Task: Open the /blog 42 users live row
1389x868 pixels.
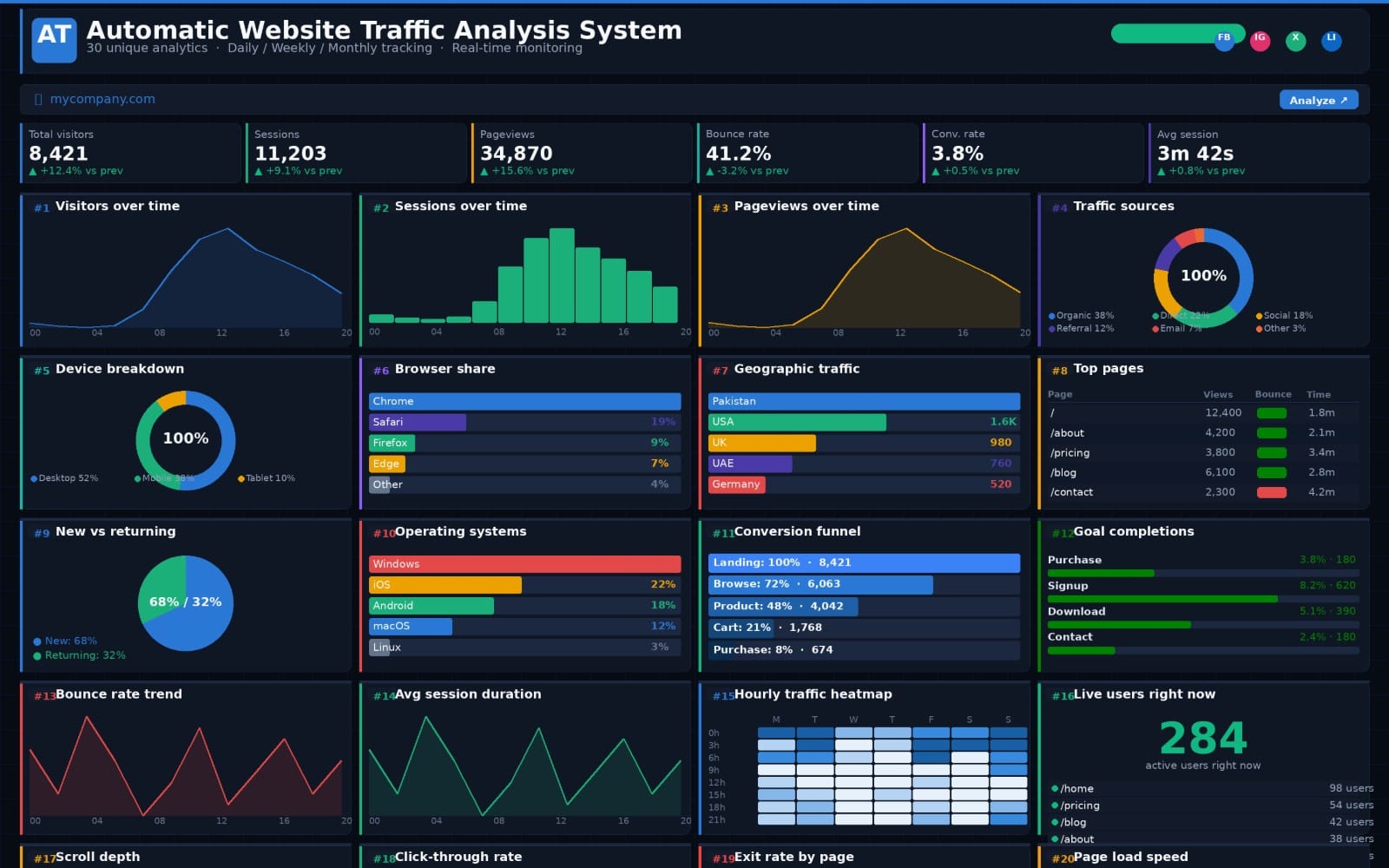Action: click(1212, 822)
